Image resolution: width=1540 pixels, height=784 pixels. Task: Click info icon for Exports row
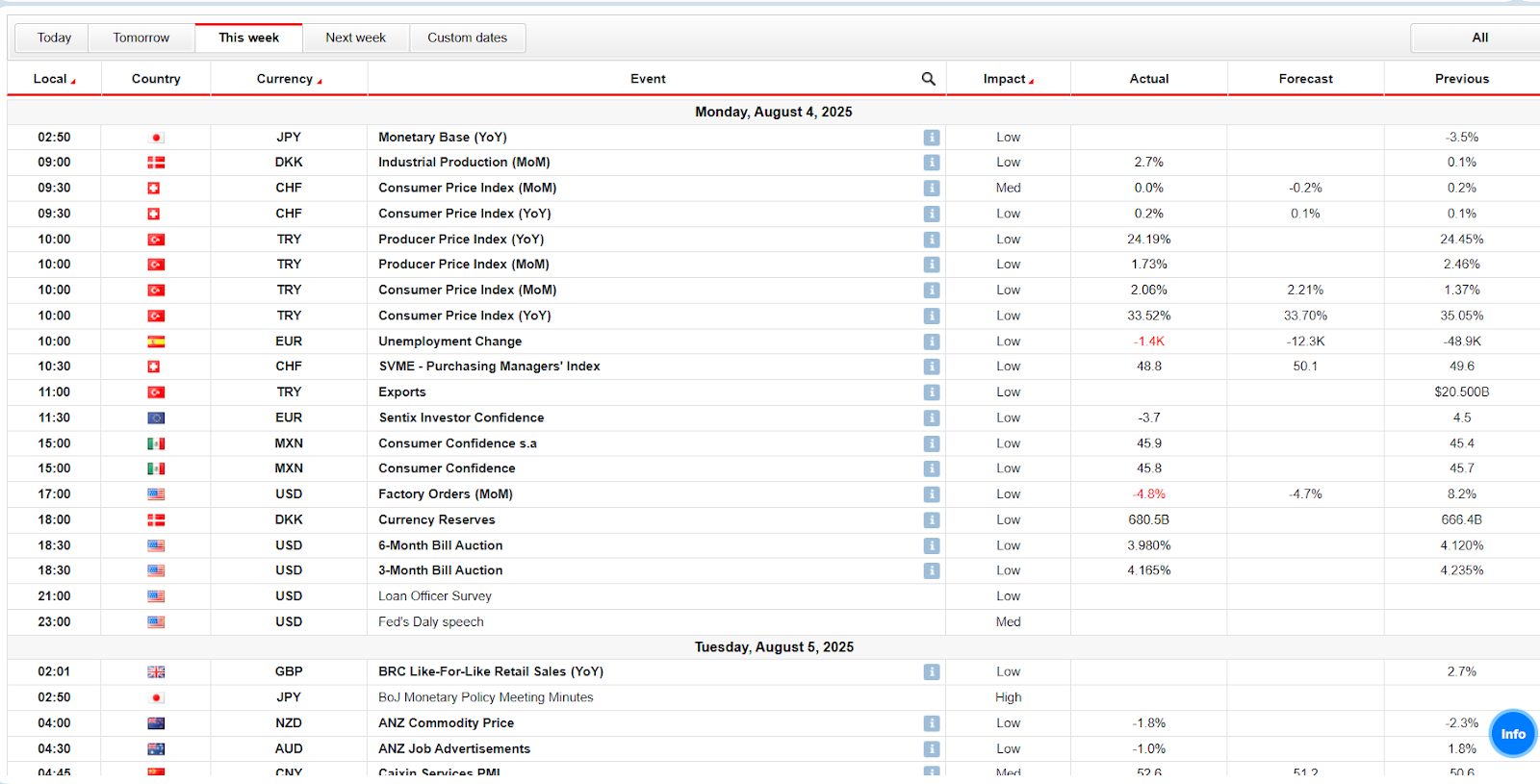[x=931, y=392]
